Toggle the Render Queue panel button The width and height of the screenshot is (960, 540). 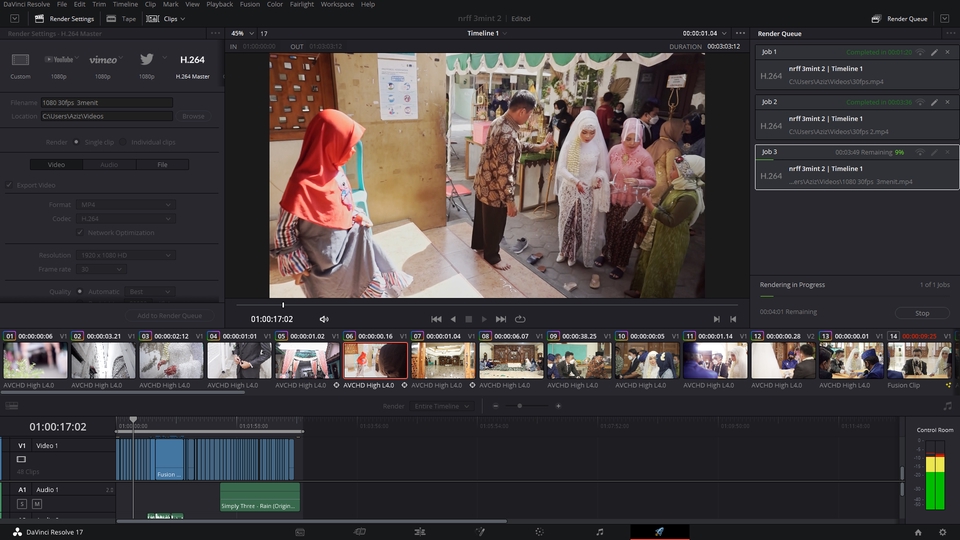pos(900,19)
